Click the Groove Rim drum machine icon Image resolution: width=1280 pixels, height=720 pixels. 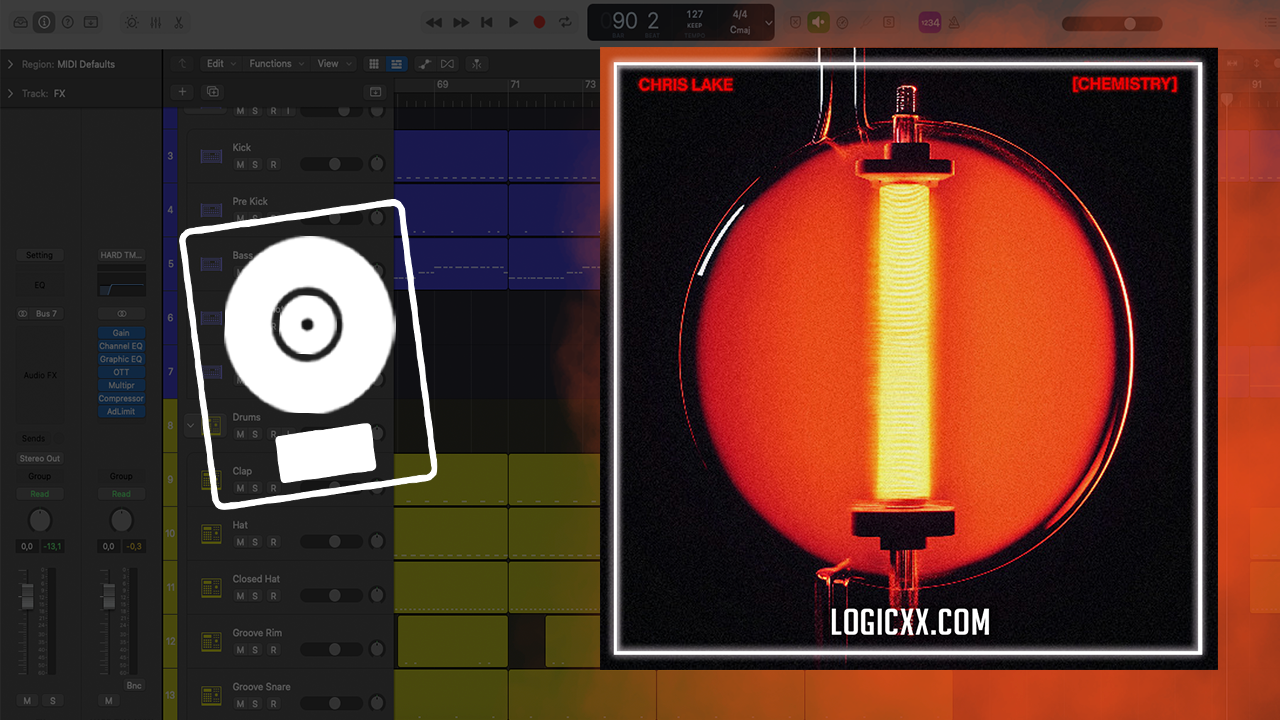pyautogui.click(x=211, y=642)
